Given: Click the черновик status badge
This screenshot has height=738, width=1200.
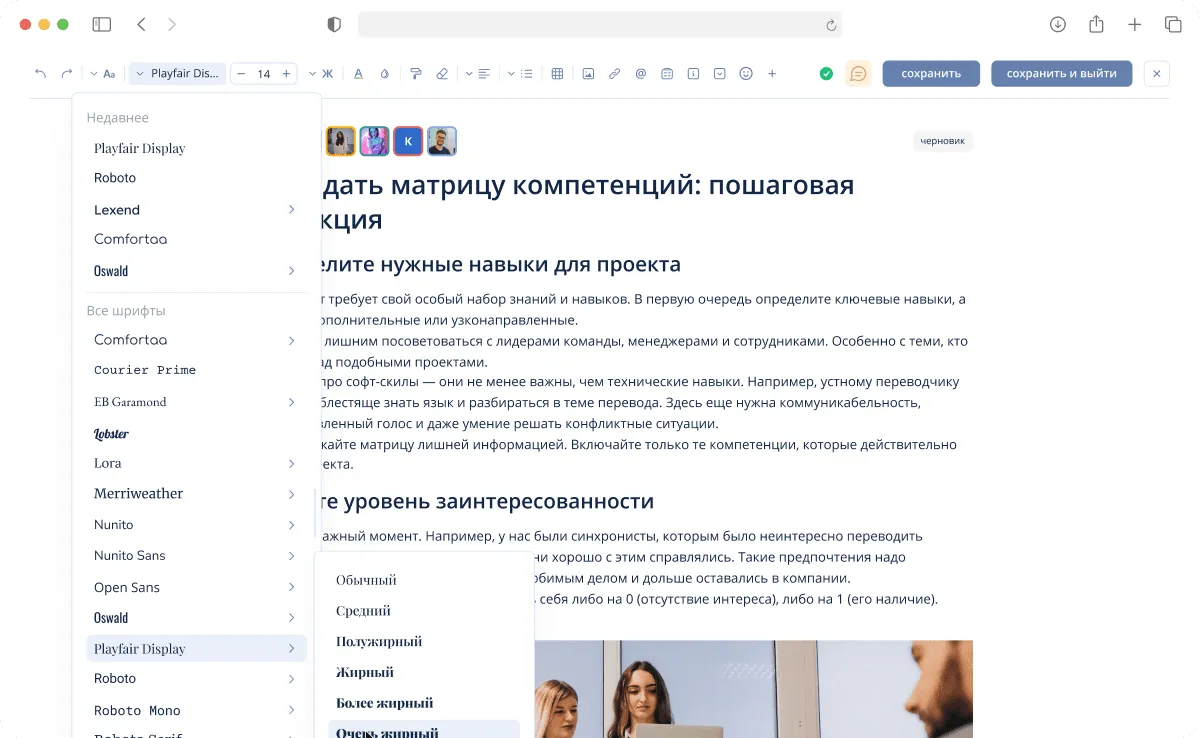Looking at the screenshot, I should (x=943, y=141).
